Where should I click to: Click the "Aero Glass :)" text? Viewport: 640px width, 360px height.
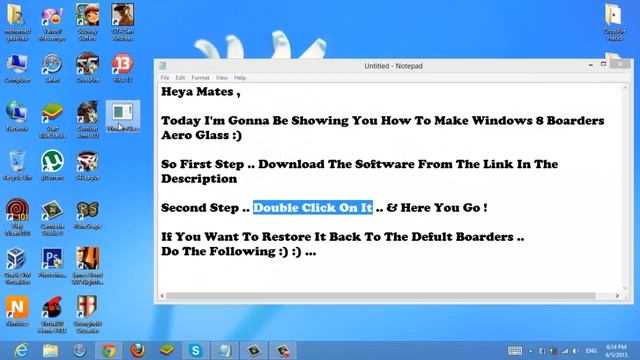tap(201, 135)
